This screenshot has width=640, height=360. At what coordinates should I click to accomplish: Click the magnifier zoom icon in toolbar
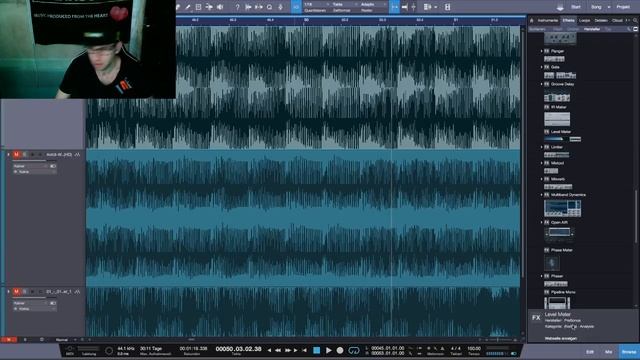pyautogui.click(x=269, y=7)
